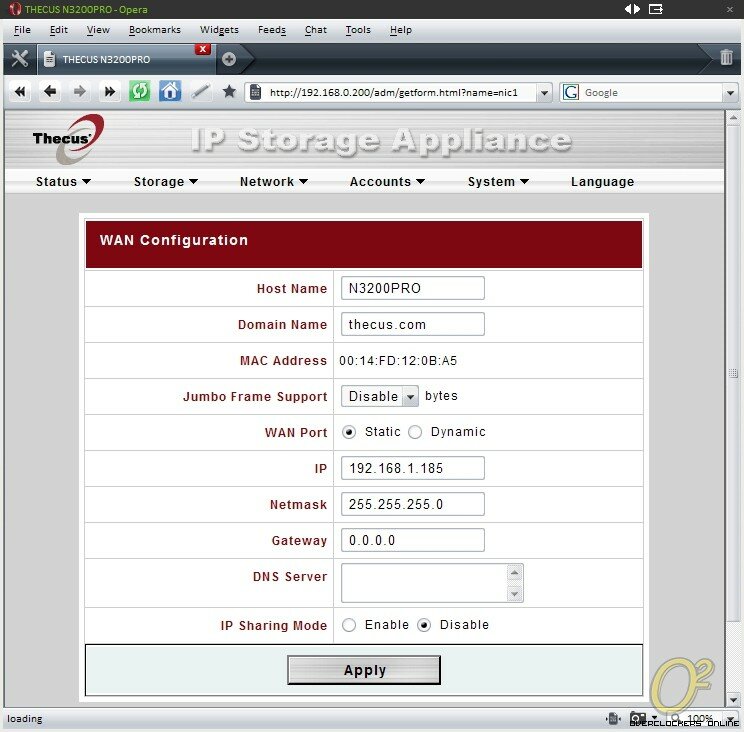744x732 pixels.
Task: Reload the page with green refresh icon
Action: (140, 91)
